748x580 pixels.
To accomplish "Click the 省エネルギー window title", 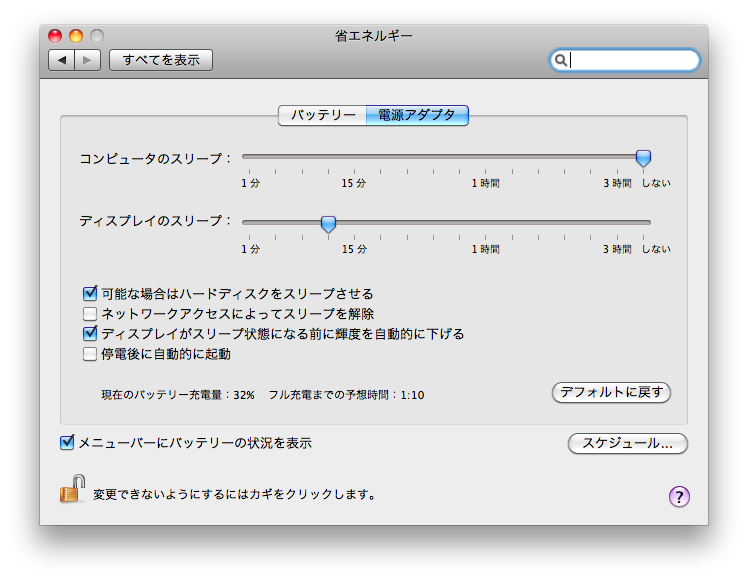I will pyautogui.click(x=374, y=36).
